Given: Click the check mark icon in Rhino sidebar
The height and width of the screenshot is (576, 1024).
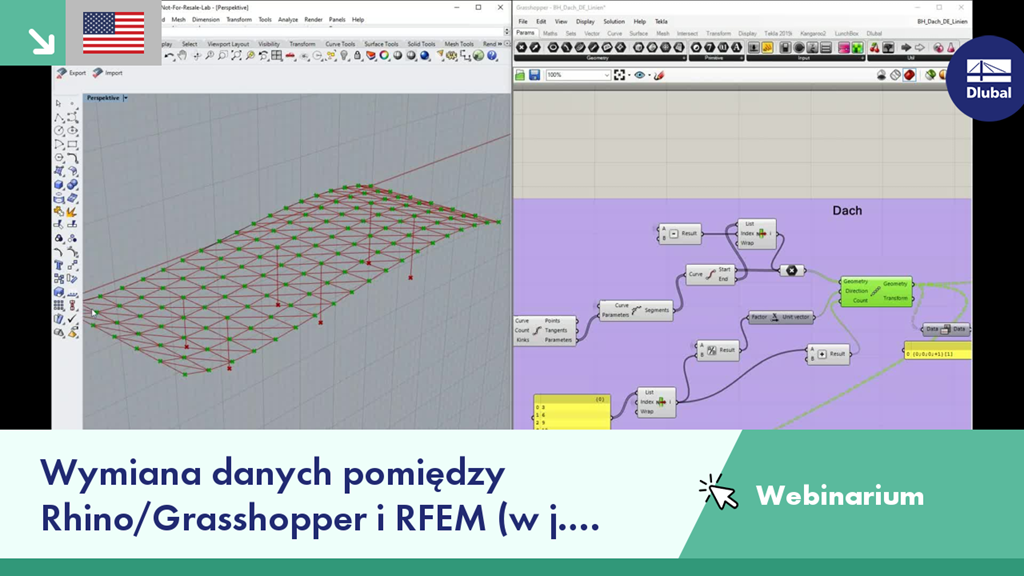Looking at the screenshot, I should pyautogui.click(x=72, y=318).
